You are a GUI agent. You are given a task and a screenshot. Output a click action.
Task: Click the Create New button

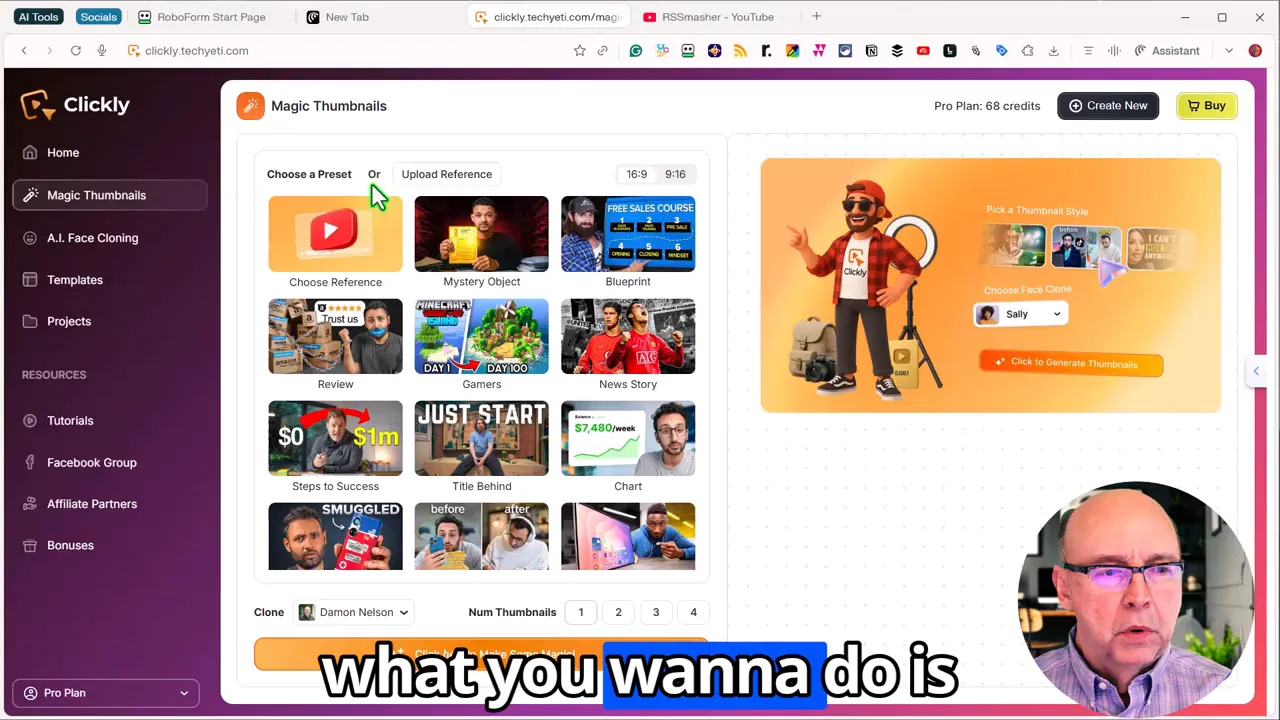tap(1108, 105)
